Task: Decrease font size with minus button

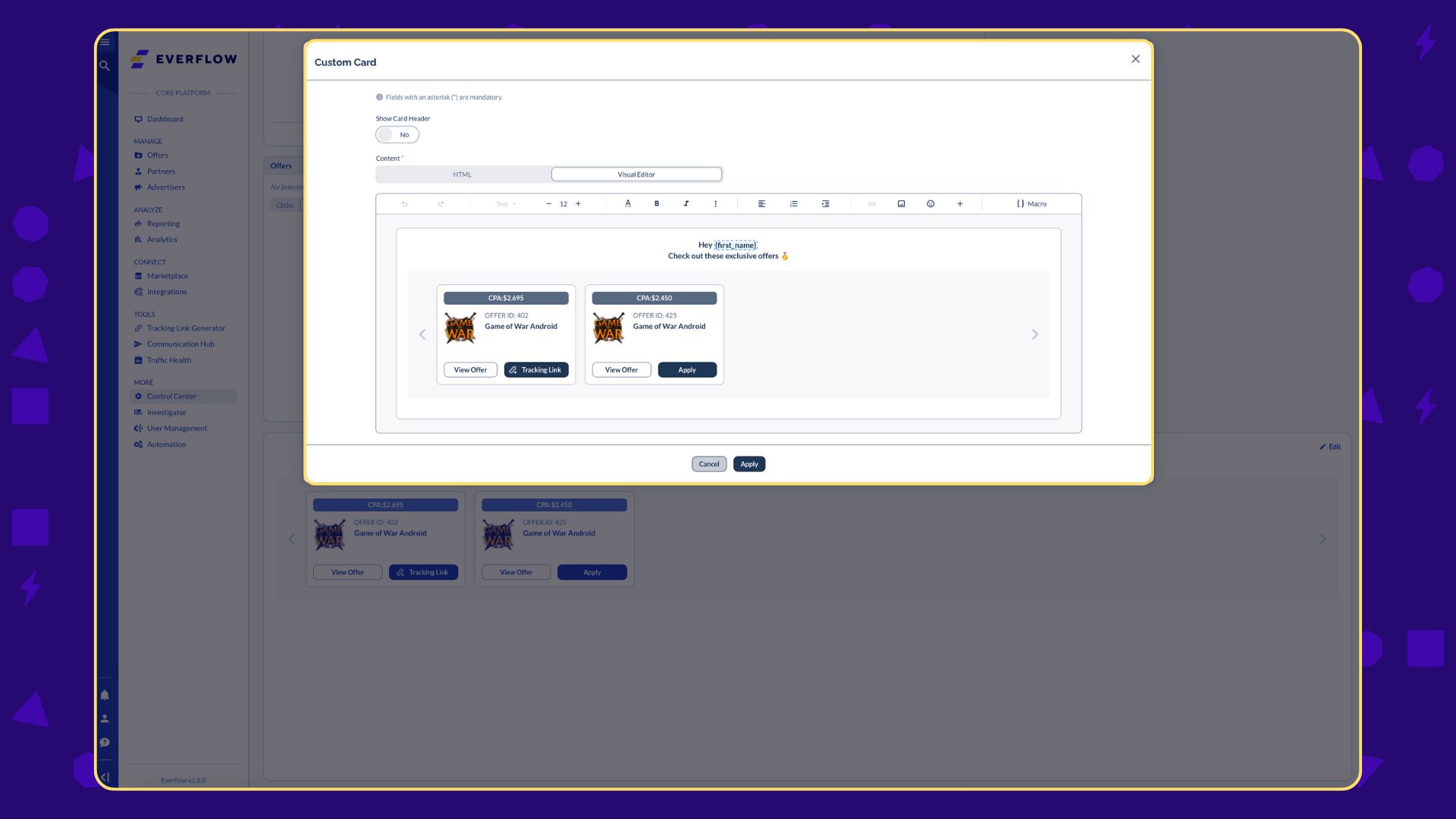Action: coord(548,204)
